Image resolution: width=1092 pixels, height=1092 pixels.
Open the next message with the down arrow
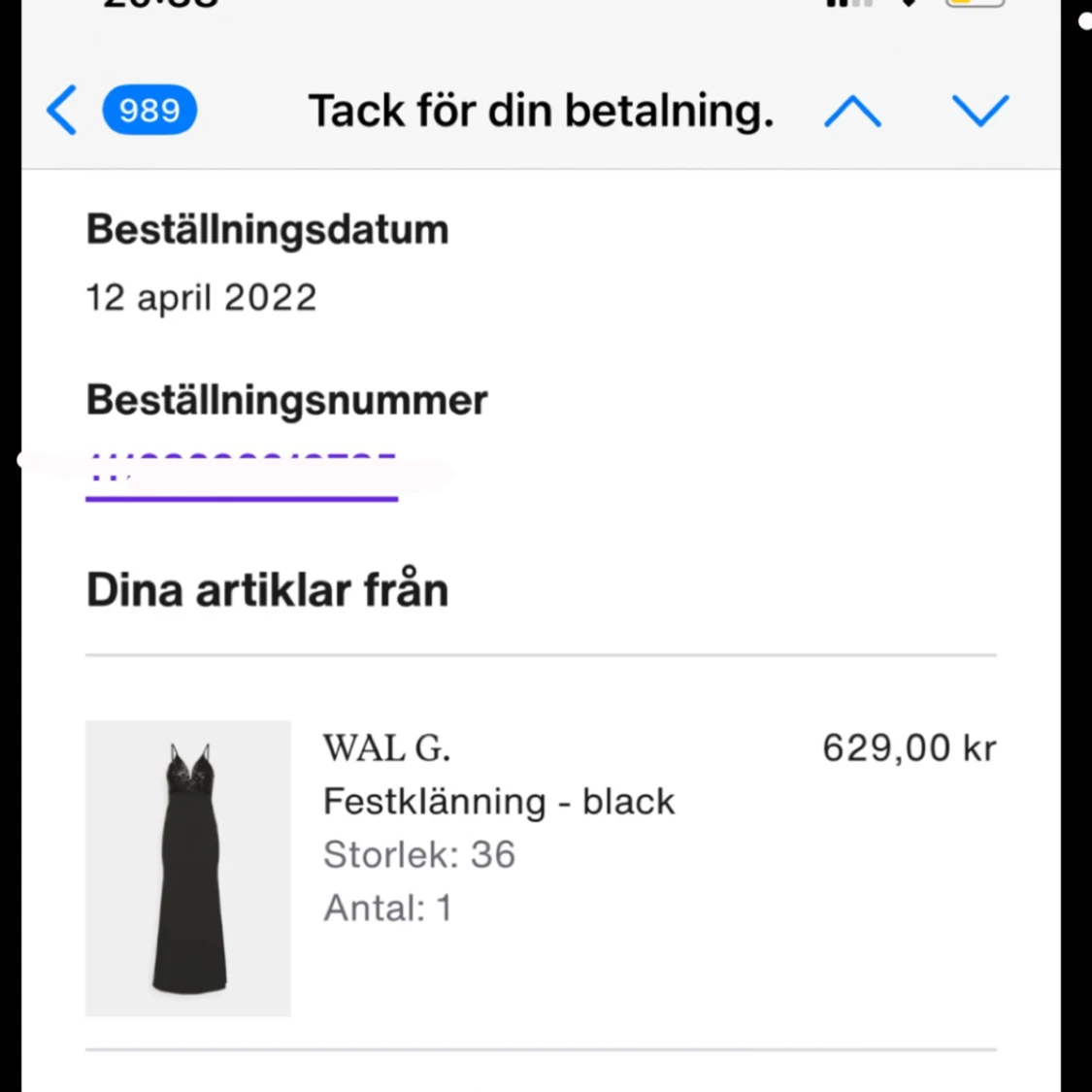tap(981, 111)
